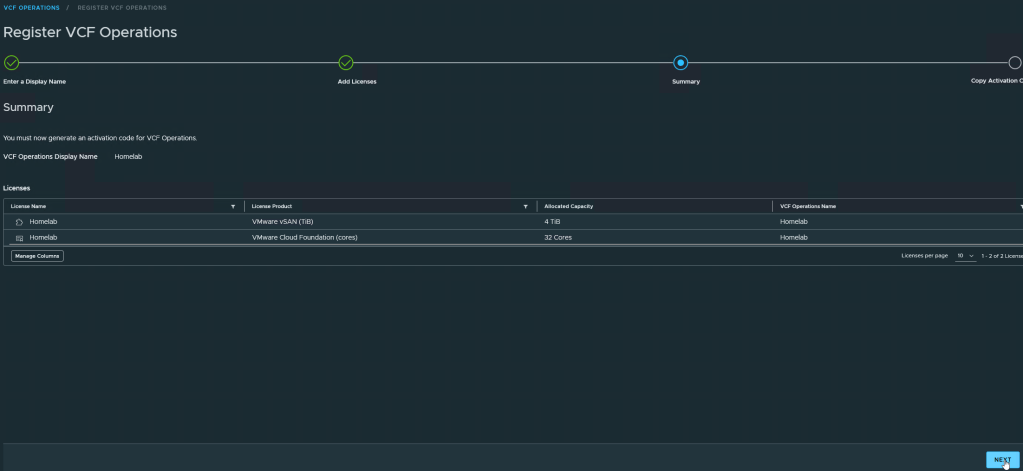Image resolution: width=1023 pixels, height=471 pixels.
Task: Expand the Licenses per page dropdown
Action: tap(965, 256)
